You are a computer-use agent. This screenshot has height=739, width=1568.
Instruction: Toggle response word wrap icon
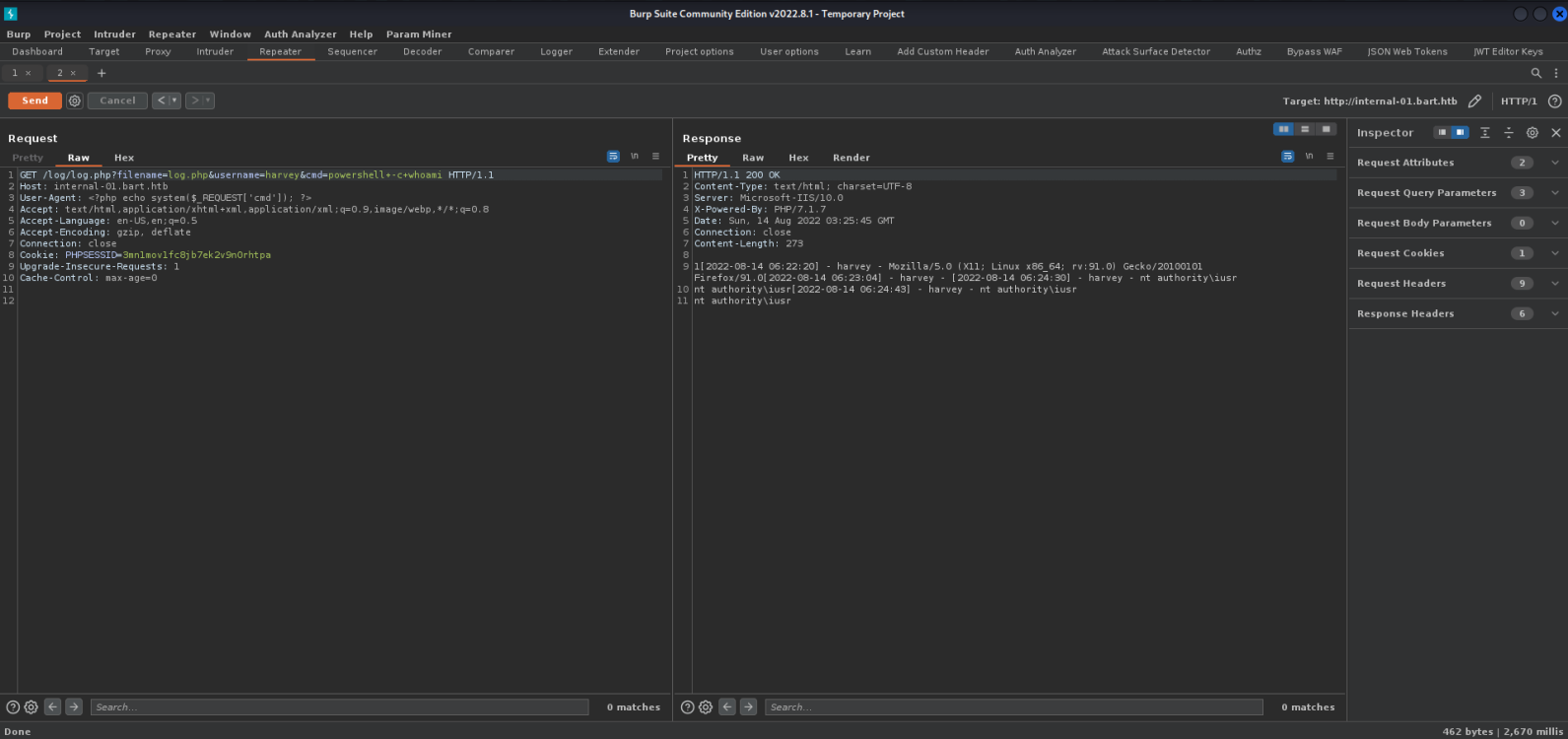(1287, 157)
